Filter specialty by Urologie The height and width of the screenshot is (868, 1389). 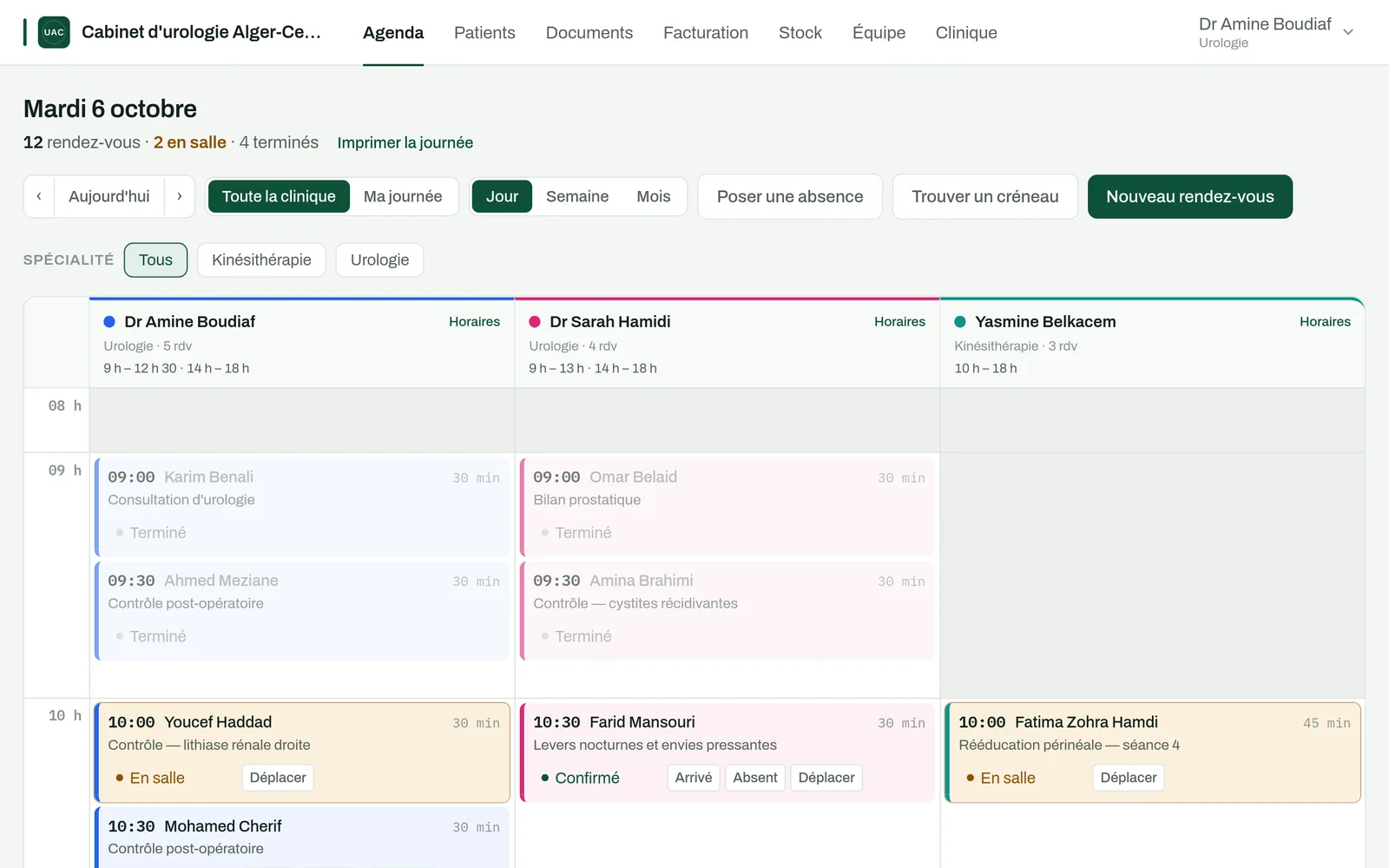pyautogui.click(x=379, y=260)
